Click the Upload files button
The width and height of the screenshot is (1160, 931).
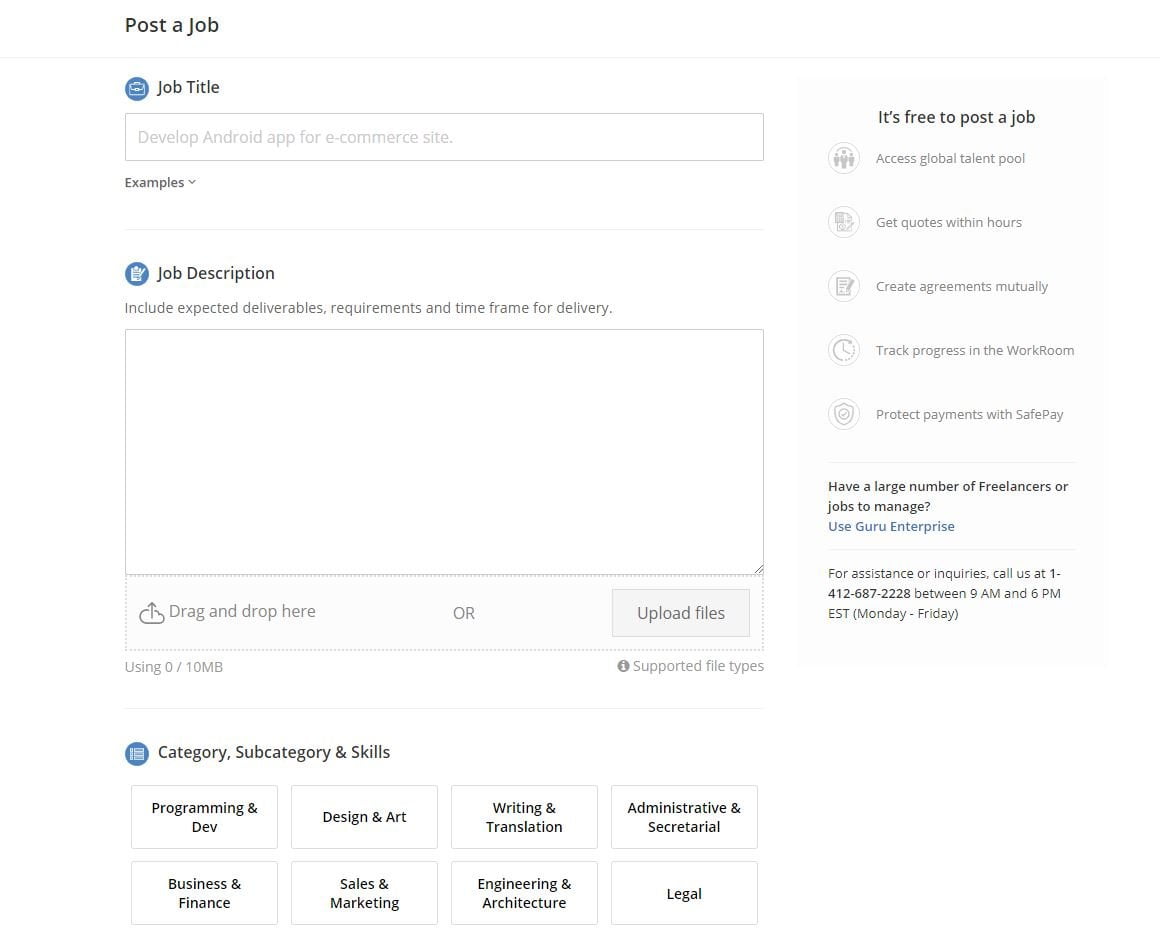coord(681,613)
